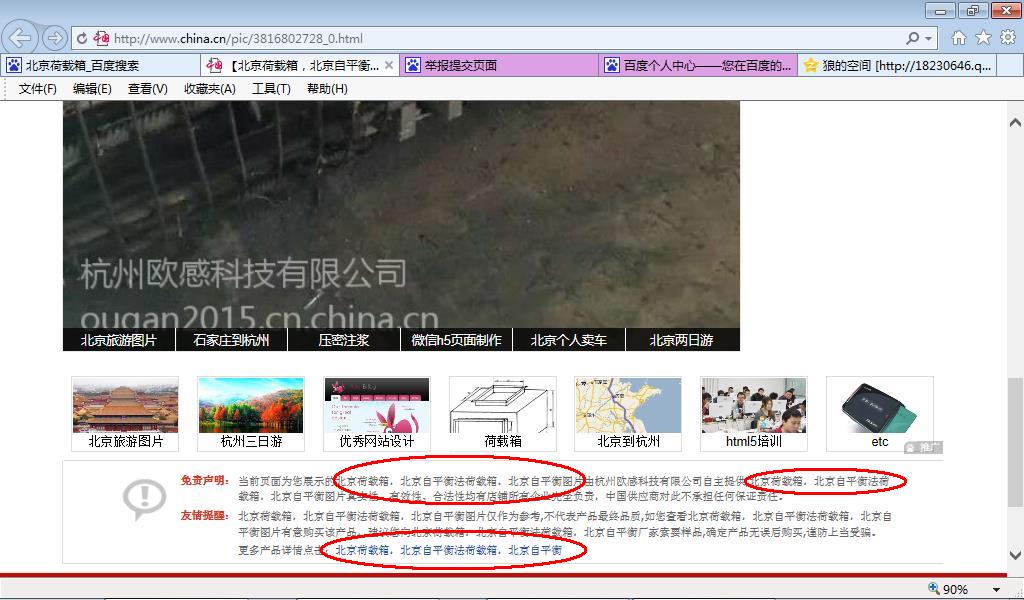
Task: Click 北京荷载箱 link after 更多产品详情点击
Action: (x=362, y=550)
